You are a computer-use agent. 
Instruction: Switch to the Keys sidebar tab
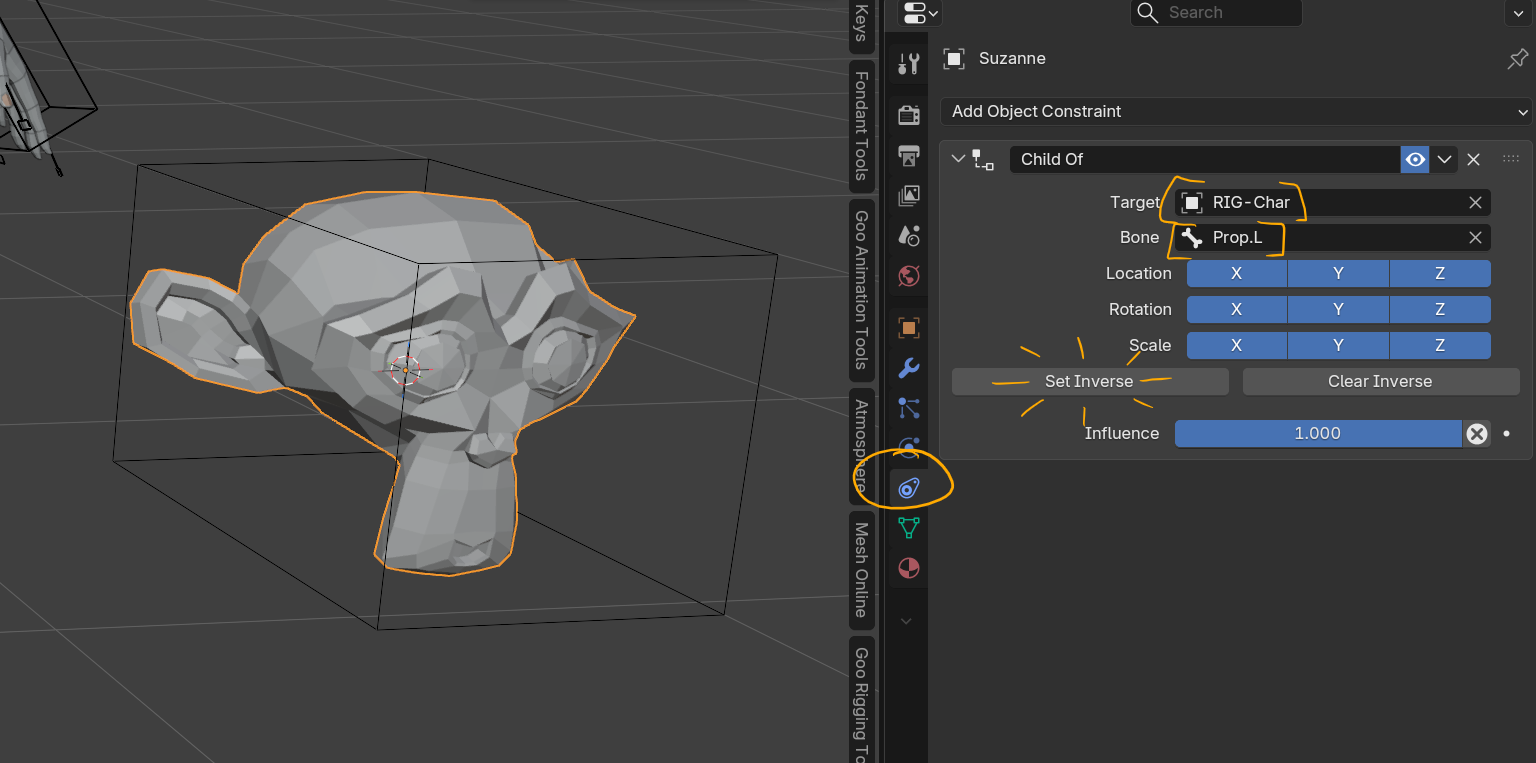(x=861, y=24)
